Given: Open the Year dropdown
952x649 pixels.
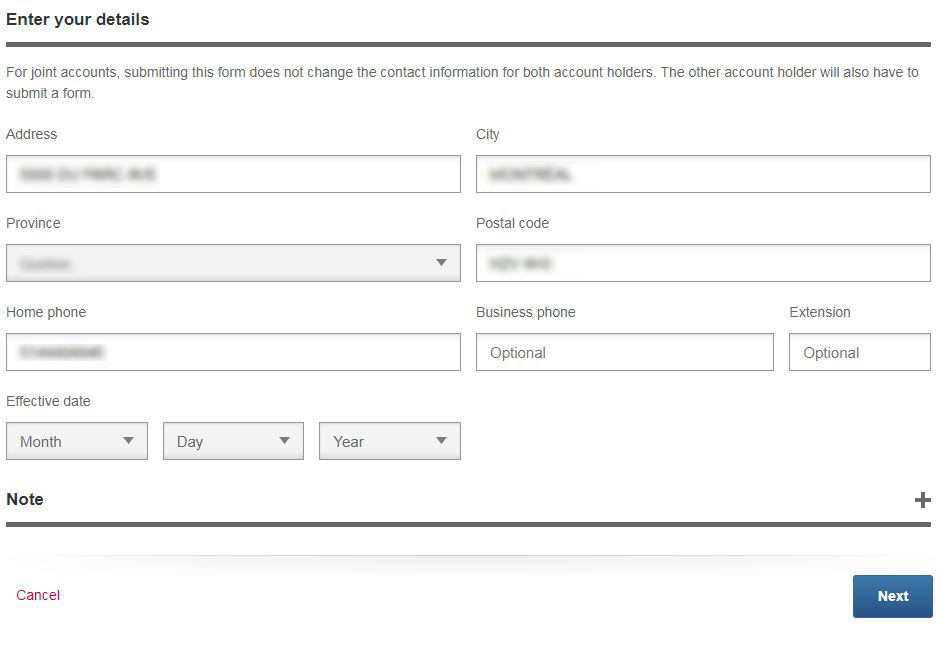Looking at the screenshot, I should click(390, 441).
